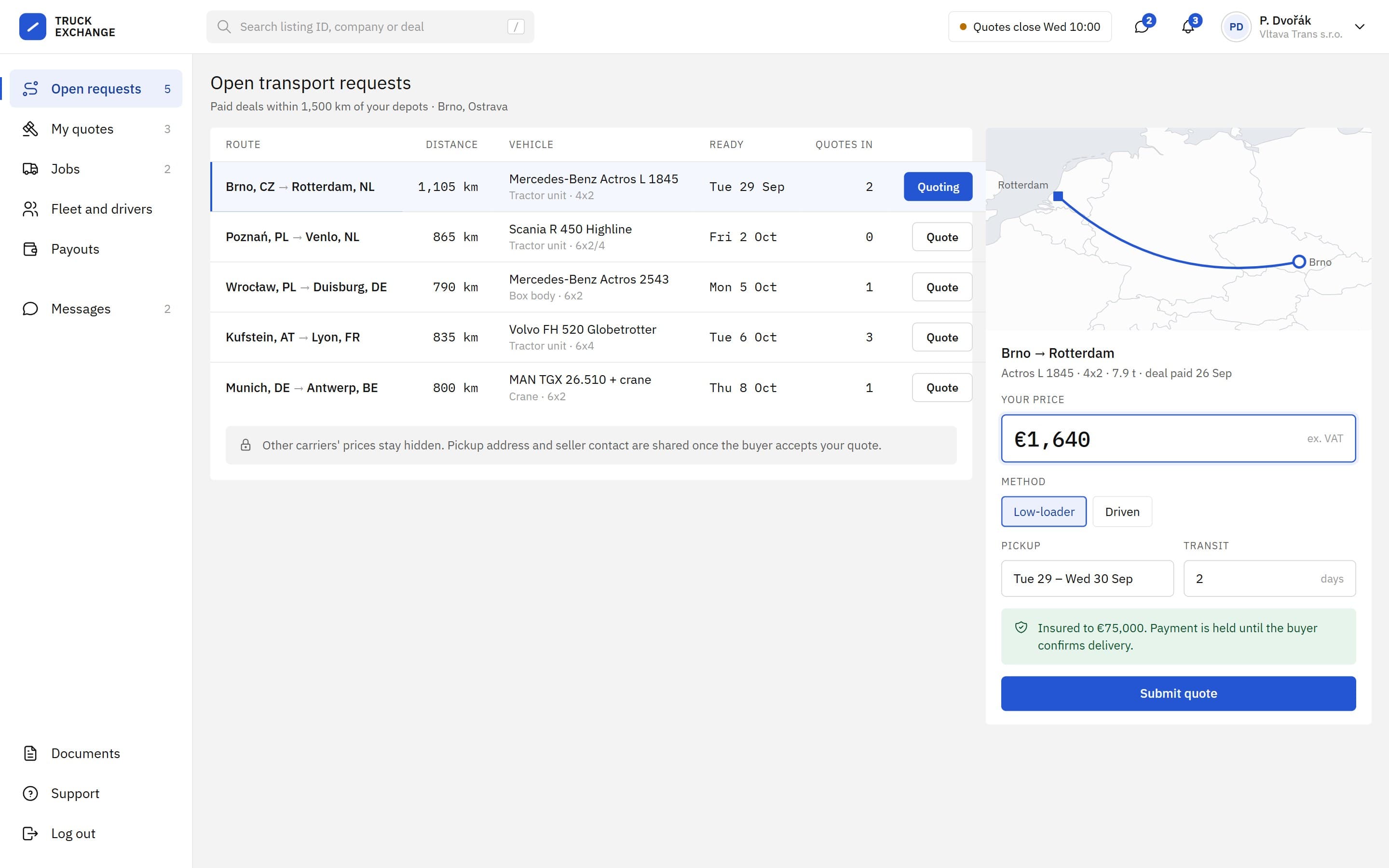Focus the search listing ID field

click(x=370, y=27)
